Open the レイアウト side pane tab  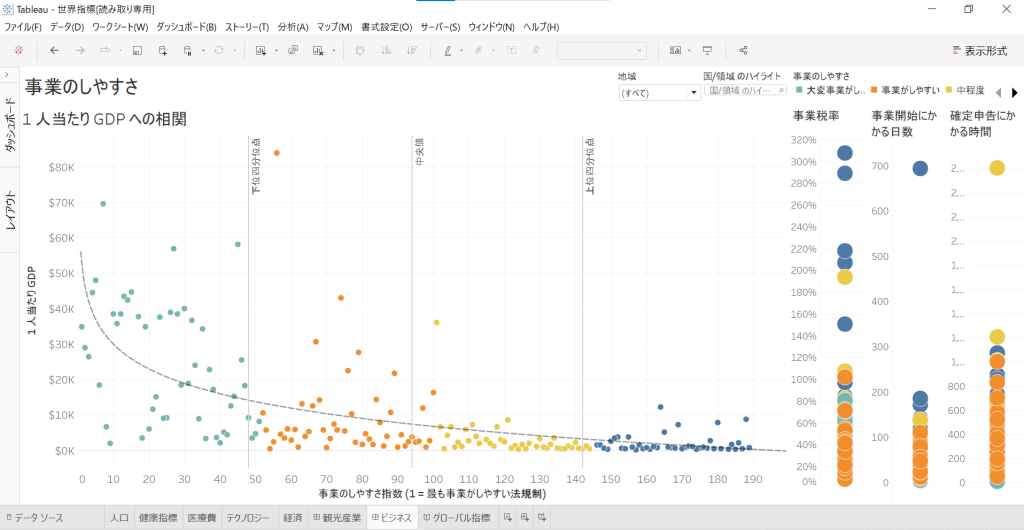coord(10,210)
